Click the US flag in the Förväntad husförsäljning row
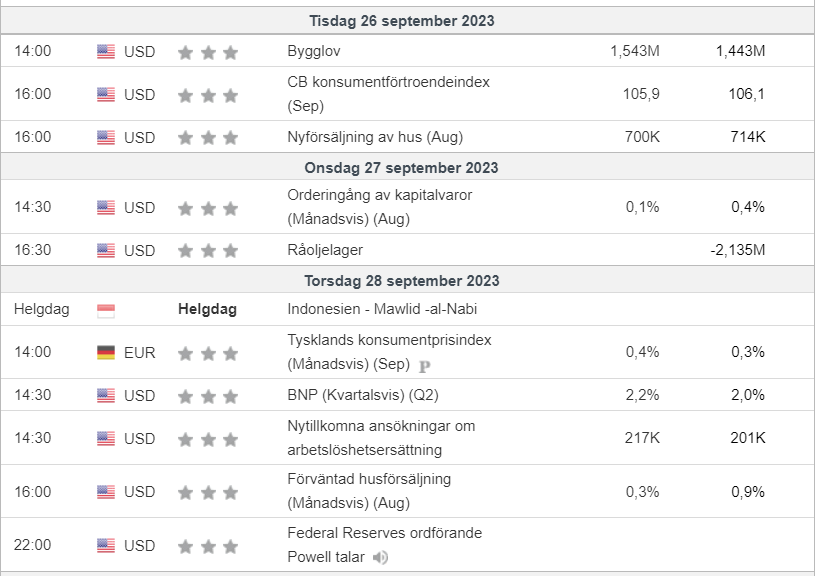 point(106,492)
